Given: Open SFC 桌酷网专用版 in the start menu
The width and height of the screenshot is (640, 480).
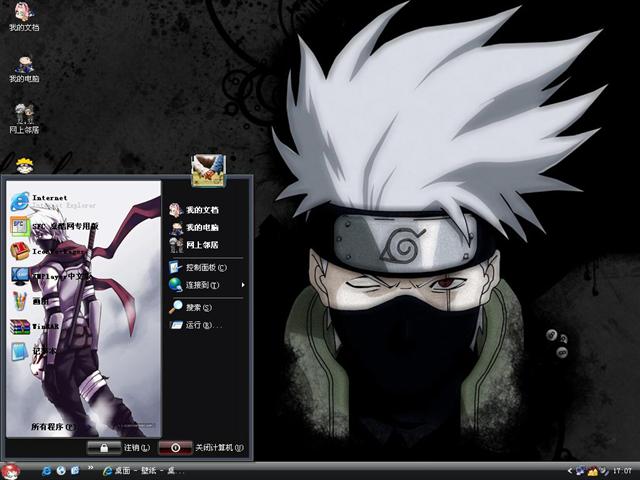Looking at the screenshot, I should (54, 226).
